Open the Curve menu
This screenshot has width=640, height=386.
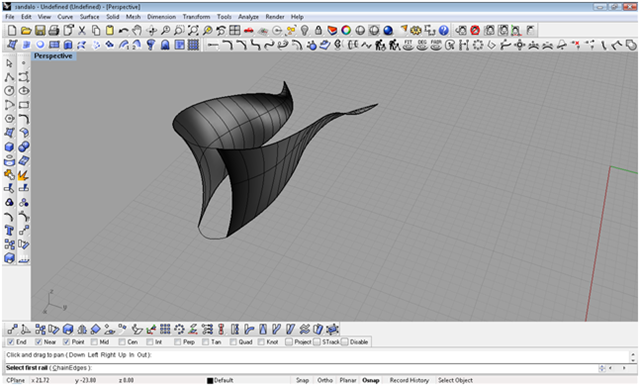pos(65,17)
